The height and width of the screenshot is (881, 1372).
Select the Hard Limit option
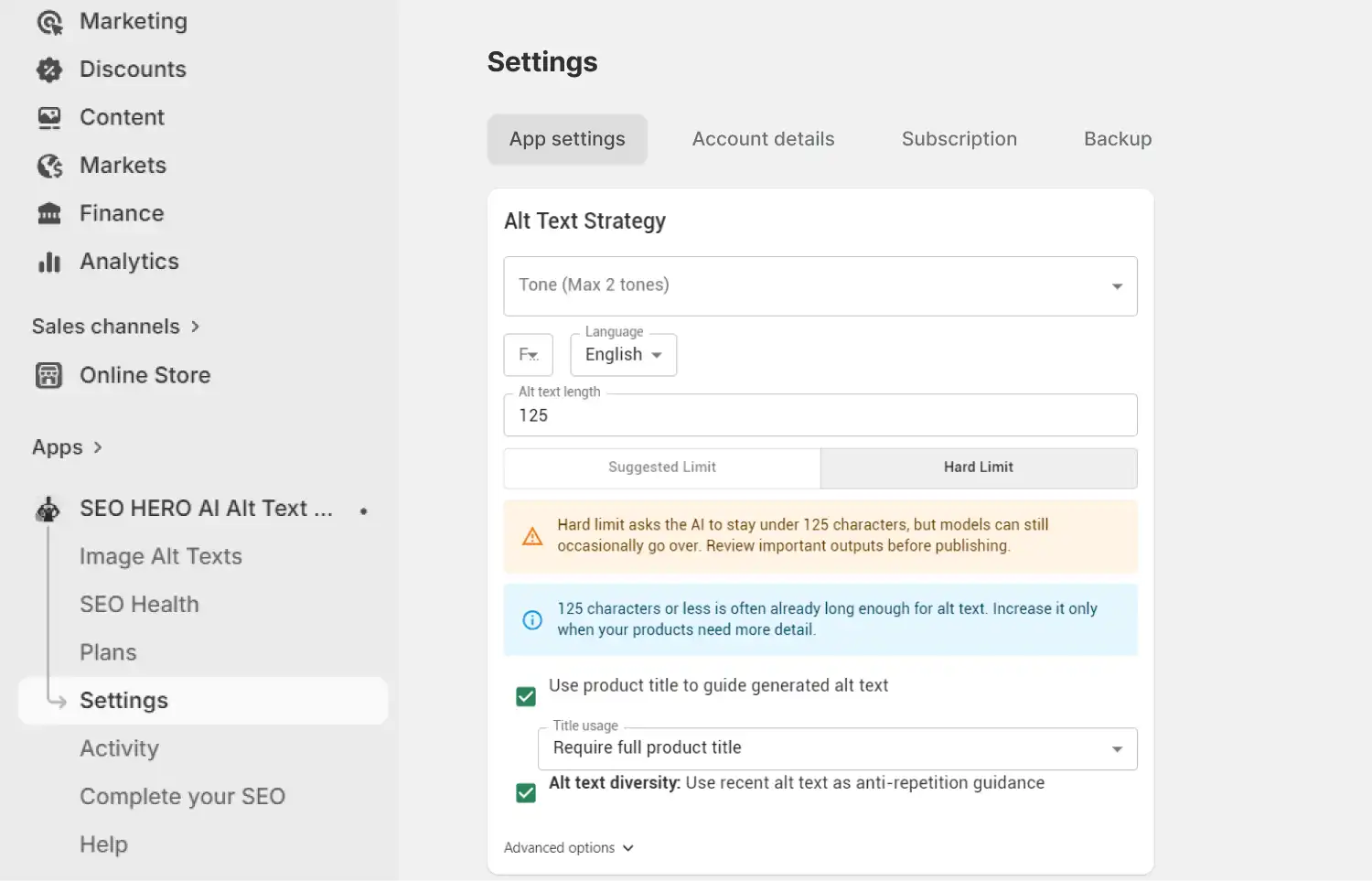(x=979, y=467)
